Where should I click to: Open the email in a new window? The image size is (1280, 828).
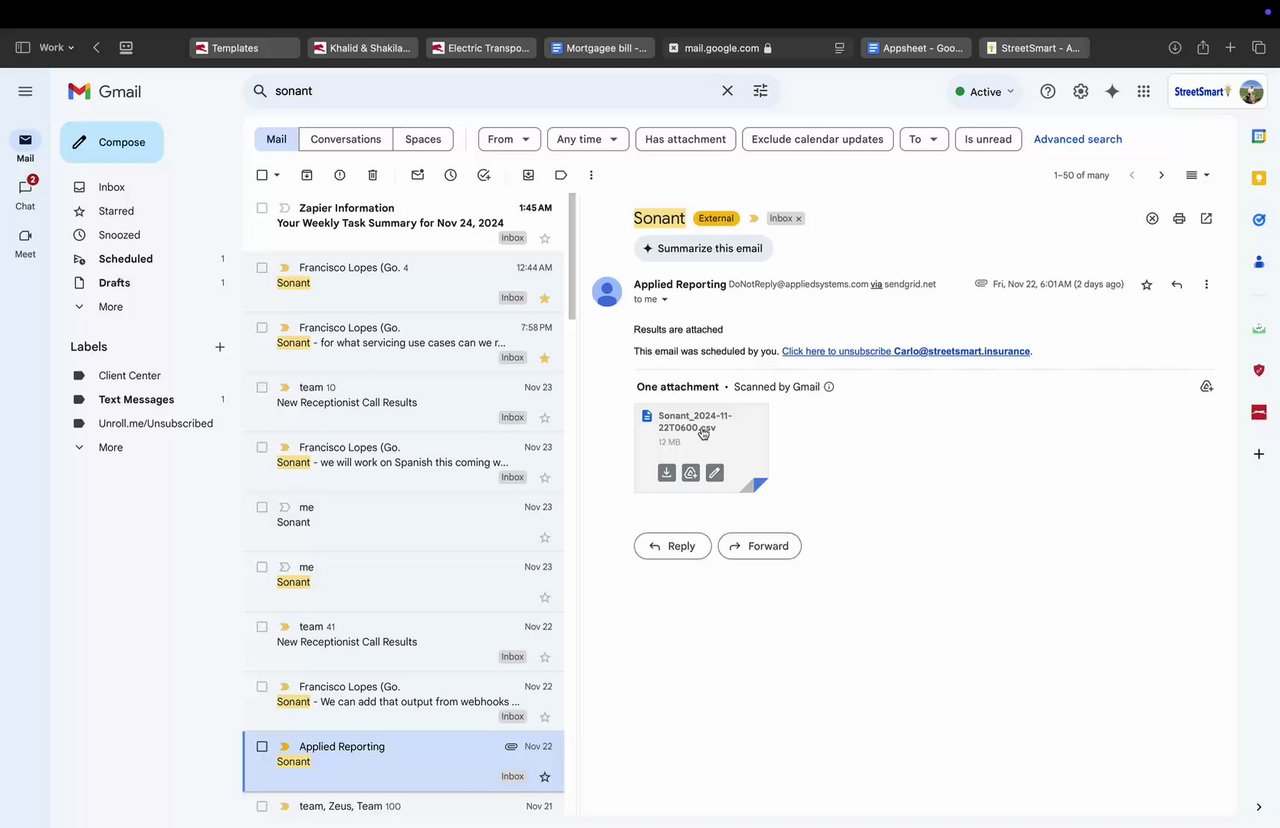pyautogui.click(x=1206, y=218)
